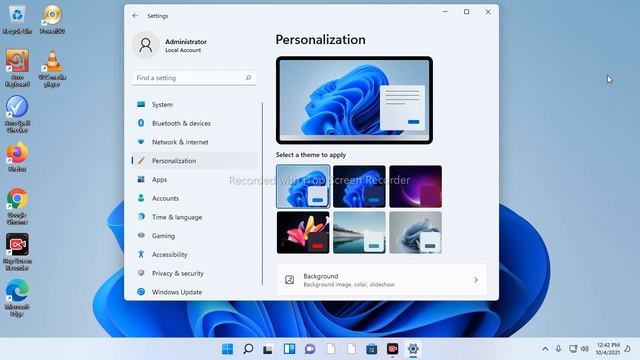Screen dimensions: 640x360
Task: Open the Administrator Local Account profile
Action: (170, 45)
